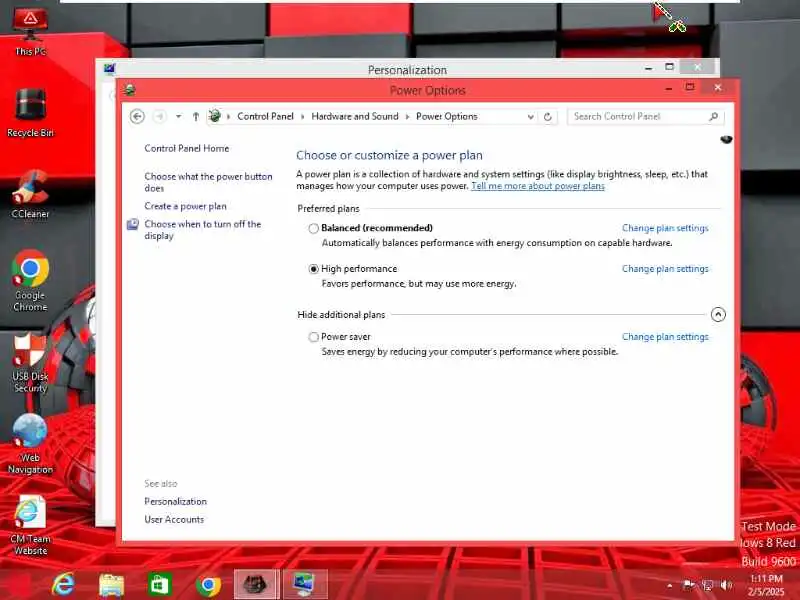The width and height of the screenshot is (800, 600).
Task: Expand the arrow after Hardware and Sound
Action: point(407,117)
